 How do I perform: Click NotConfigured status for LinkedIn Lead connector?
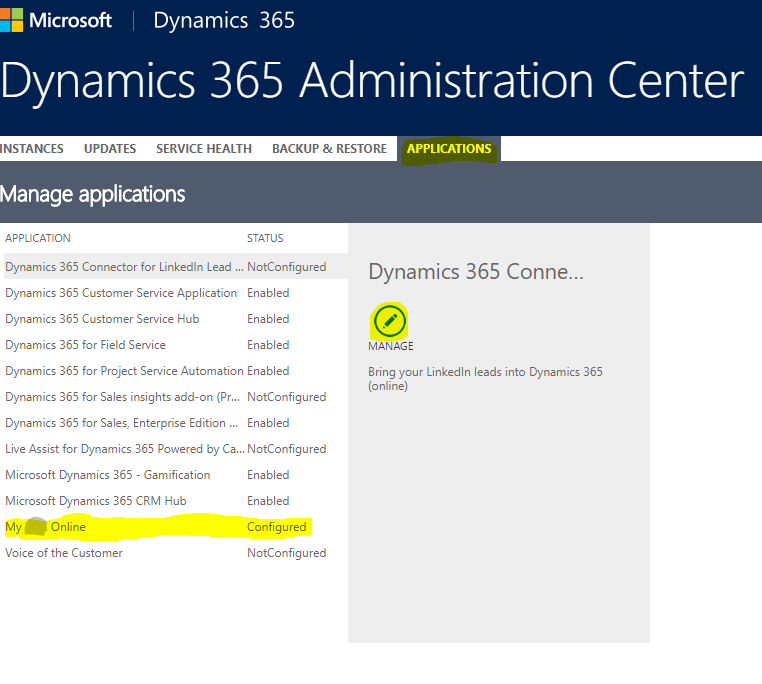click(287, 267)
